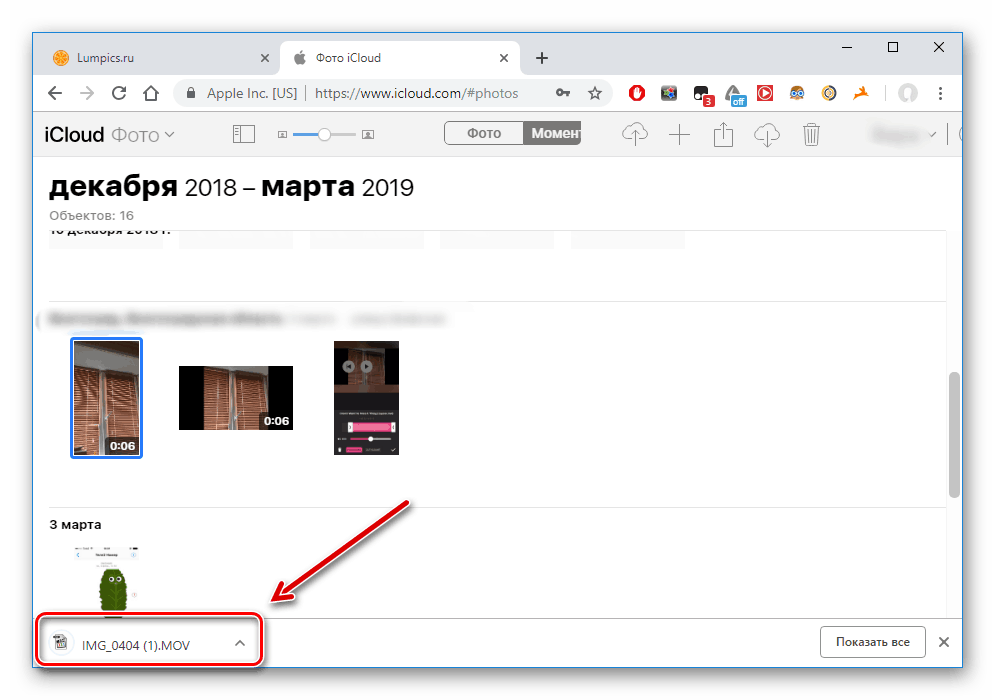The image size is (995, 700).
Task: Open the red play button extension
Action: [x=765, y=93]
